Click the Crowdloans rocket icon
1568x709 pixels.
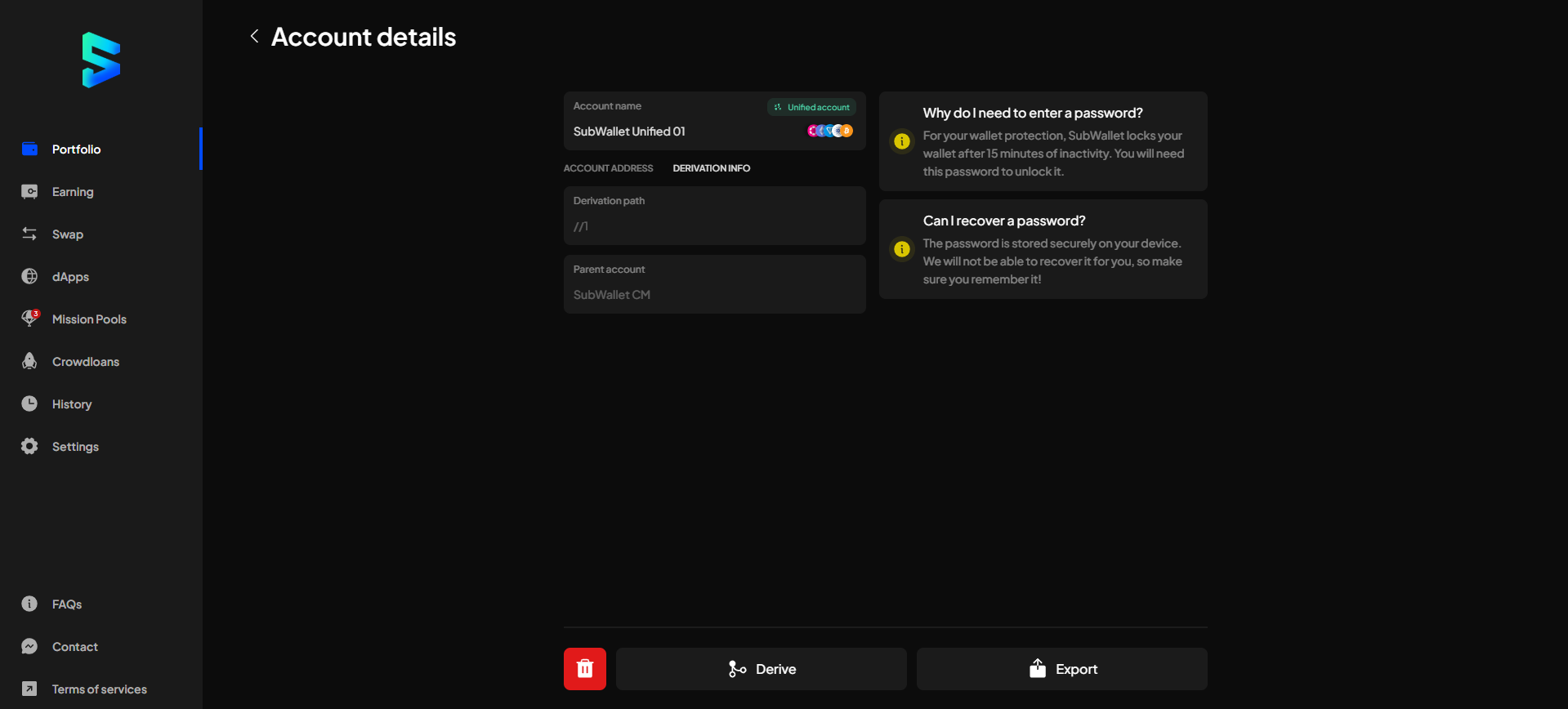tap(29, 362)
